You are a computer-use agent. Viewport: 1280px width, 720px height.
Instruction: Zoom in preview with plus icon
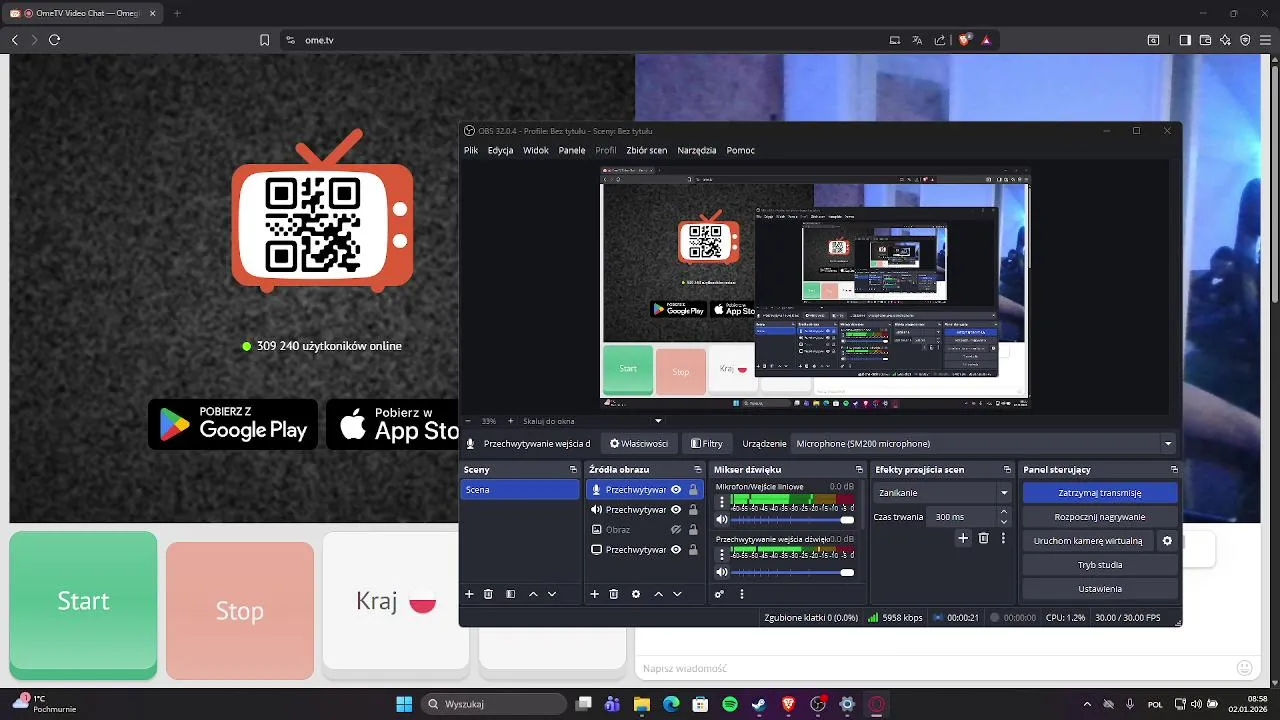510,421
